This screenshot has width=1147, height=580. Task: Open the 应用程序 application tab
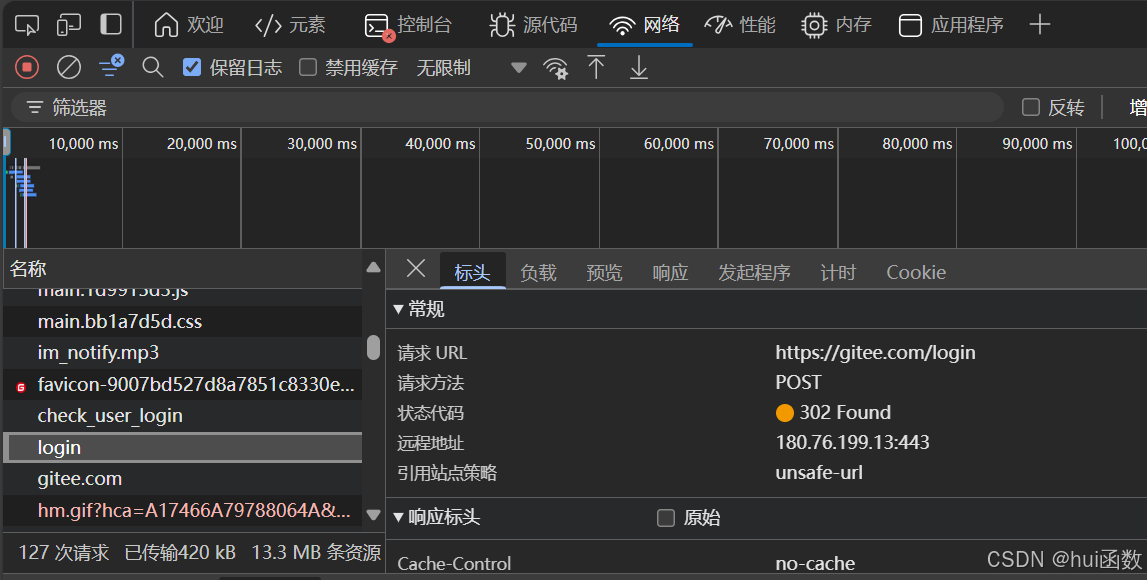click(951, 25)
